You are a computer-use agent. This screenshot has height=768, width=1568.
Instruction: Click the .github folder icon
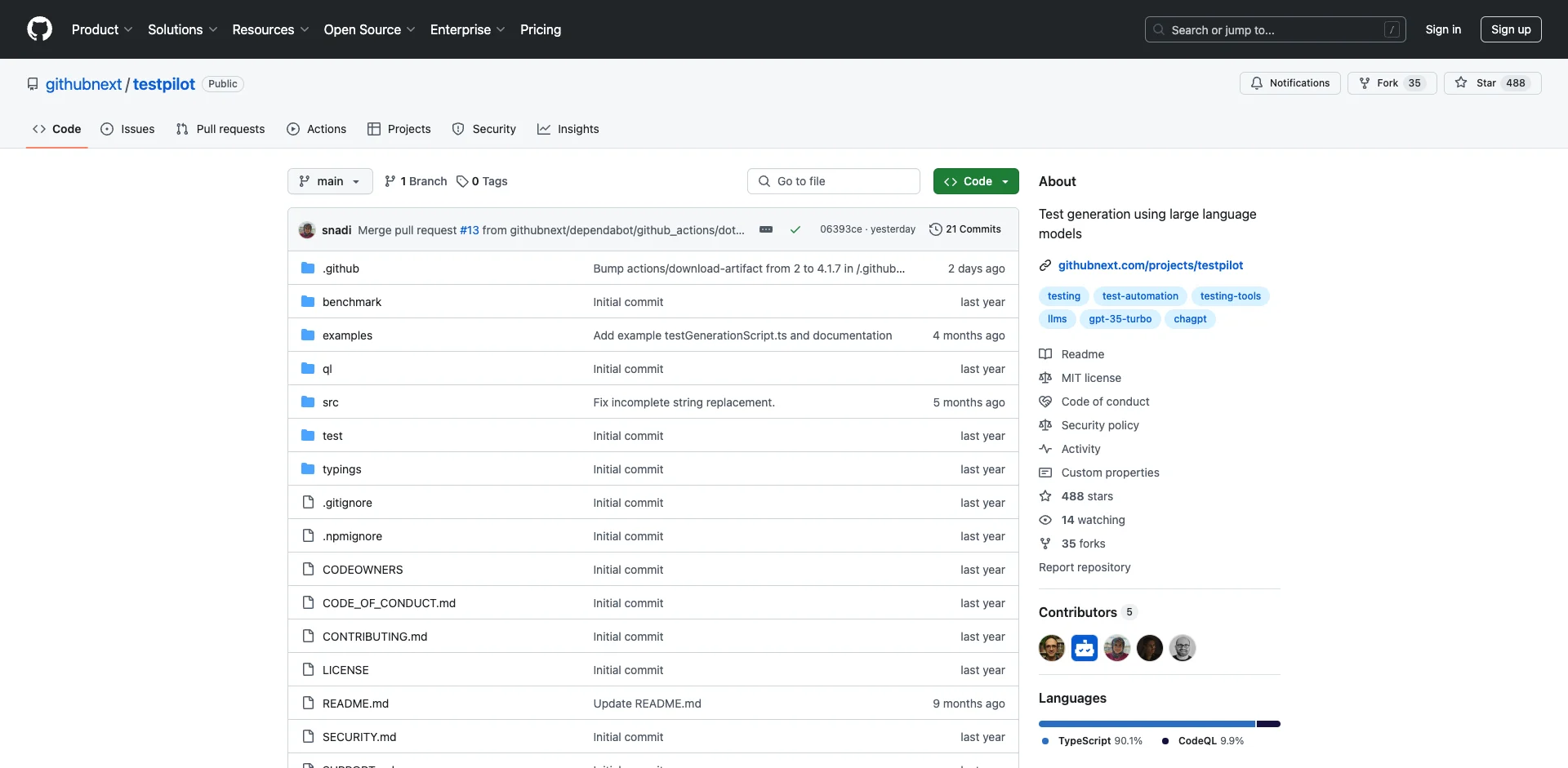coord(308,268)
